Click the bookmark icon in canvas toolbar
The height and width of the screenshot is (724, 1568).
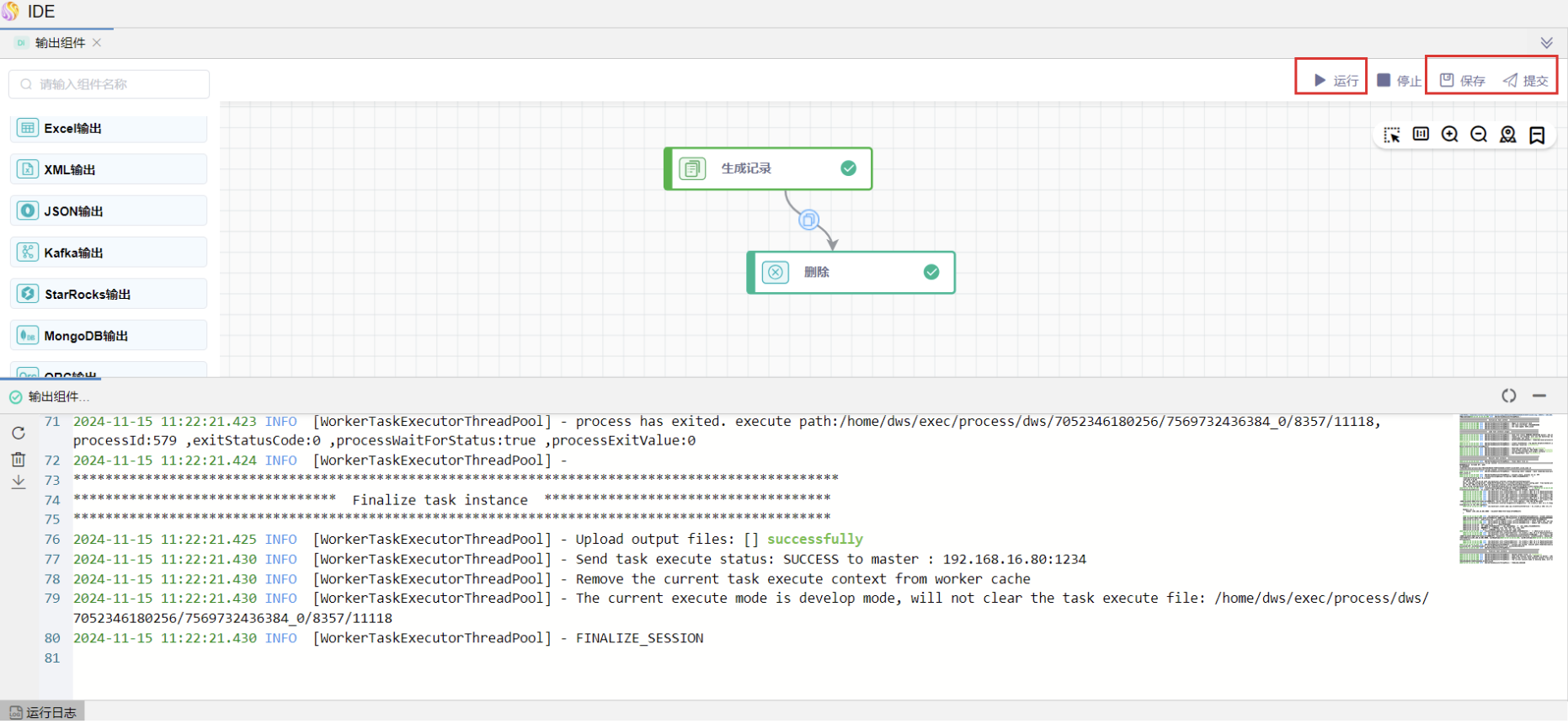point(1537,135)
